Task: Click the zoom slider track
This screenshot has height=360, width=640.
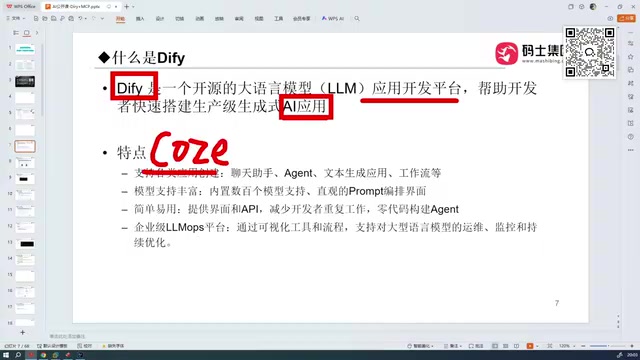Action: pyautogui.click(x=607, y=346)
